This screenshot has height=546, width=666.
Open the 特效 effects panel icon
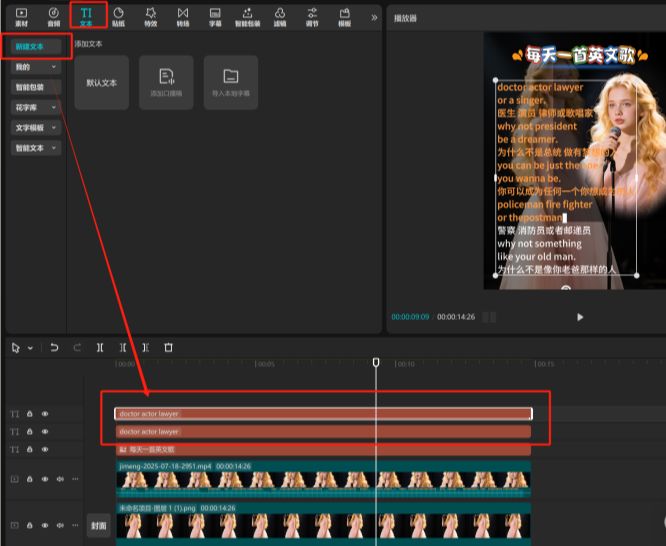pos(150,16)
